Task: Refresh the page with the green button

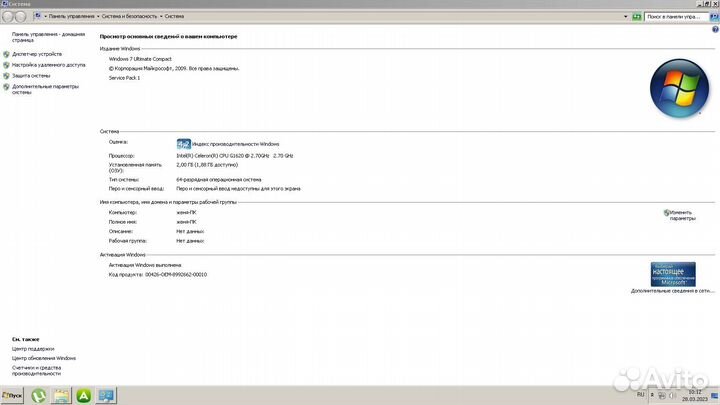Action: point(636,17)
